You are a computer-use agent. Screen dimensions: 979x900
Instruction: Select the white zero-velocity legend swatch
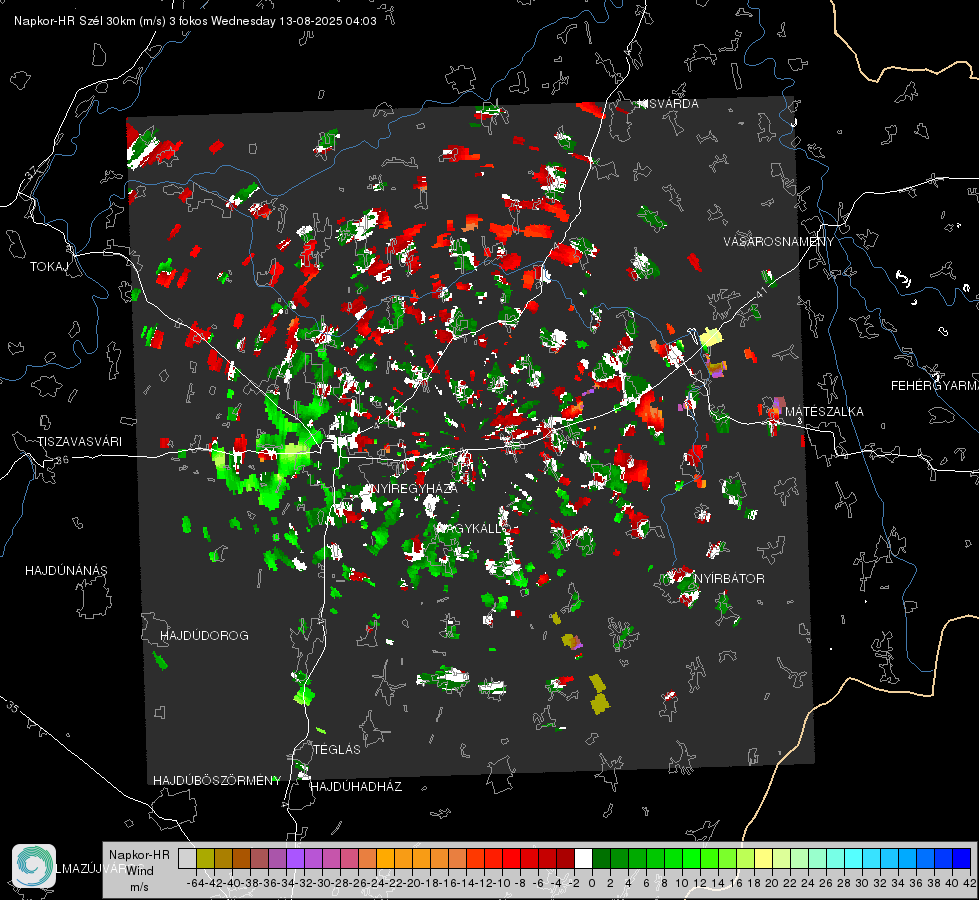pyautogui.click(x=583, y=858)
